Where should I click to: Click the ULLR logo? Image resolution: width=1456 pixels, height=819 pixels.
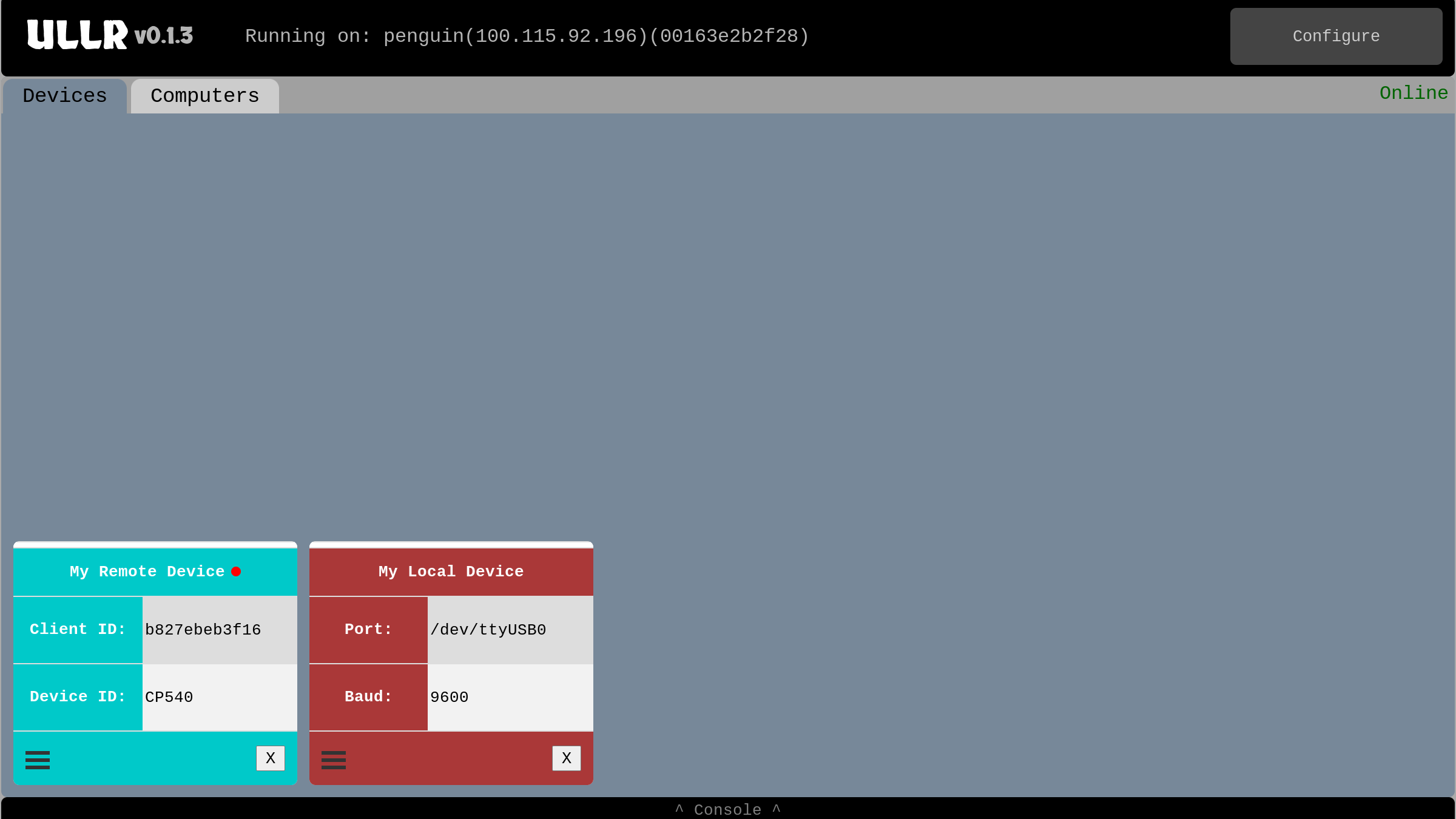pyautogui.click(x=78, y=35)
